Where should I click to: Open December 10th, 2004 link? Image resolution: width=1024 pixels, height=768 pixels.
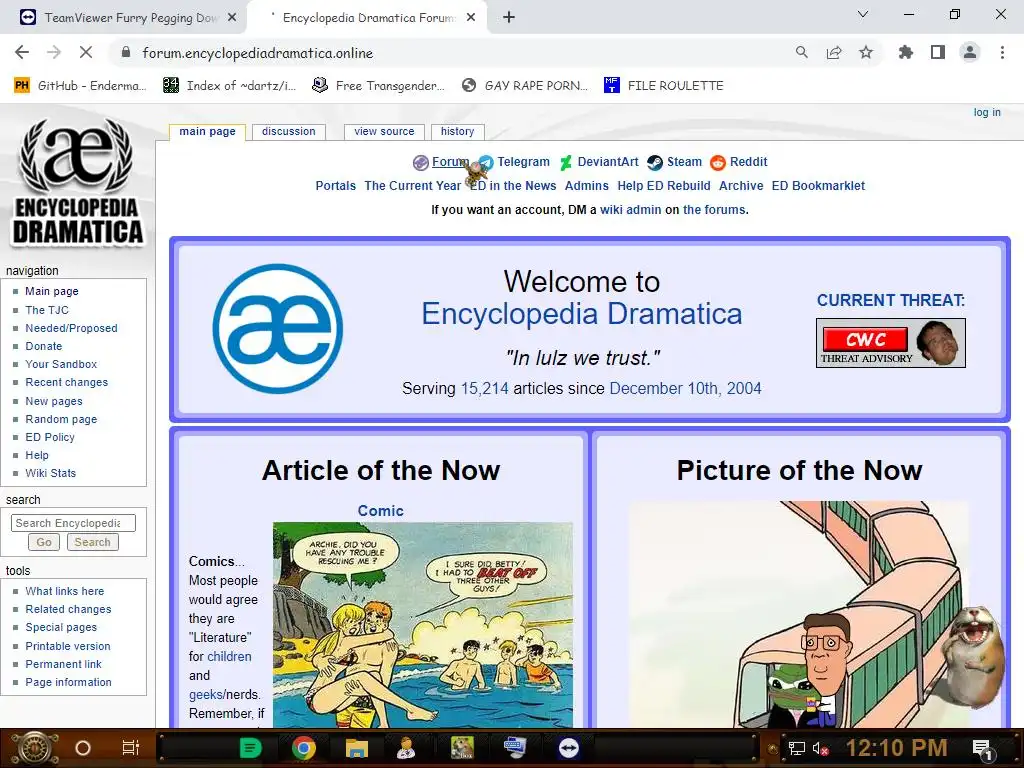[685, 389]
